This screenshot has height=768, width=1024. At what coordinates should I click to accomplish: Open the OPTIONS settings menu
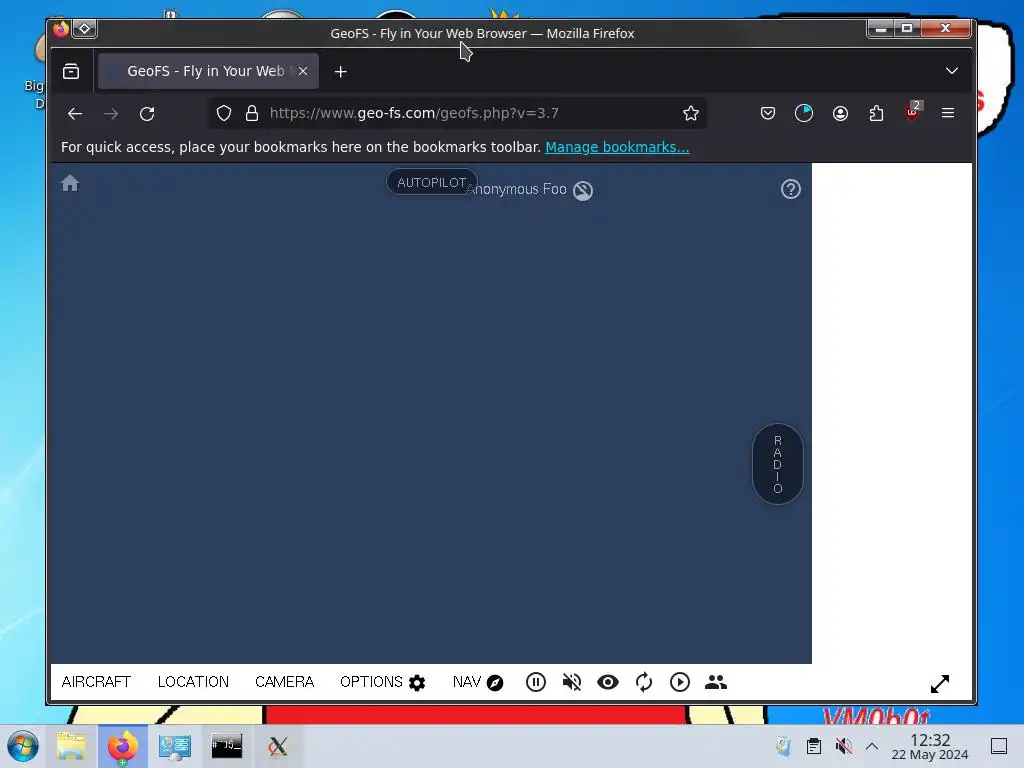[383, 682]
